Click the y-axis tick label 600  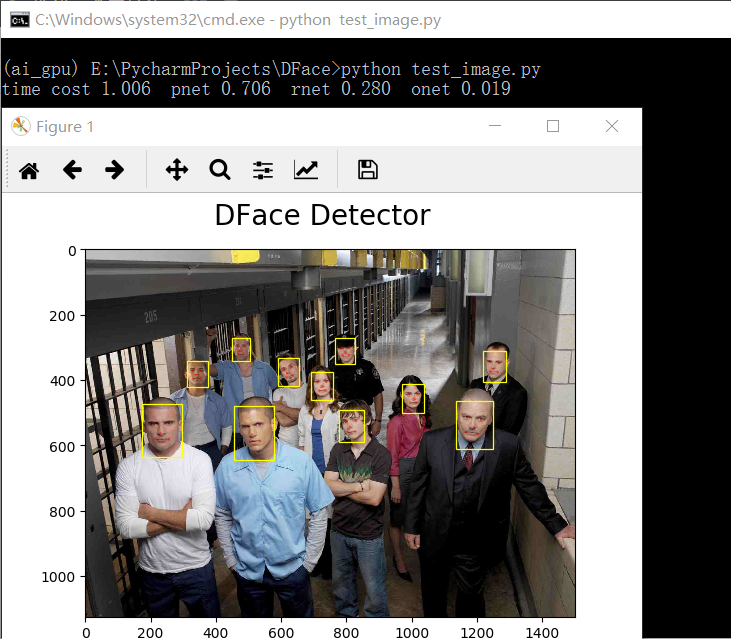[x=62, y=447]
